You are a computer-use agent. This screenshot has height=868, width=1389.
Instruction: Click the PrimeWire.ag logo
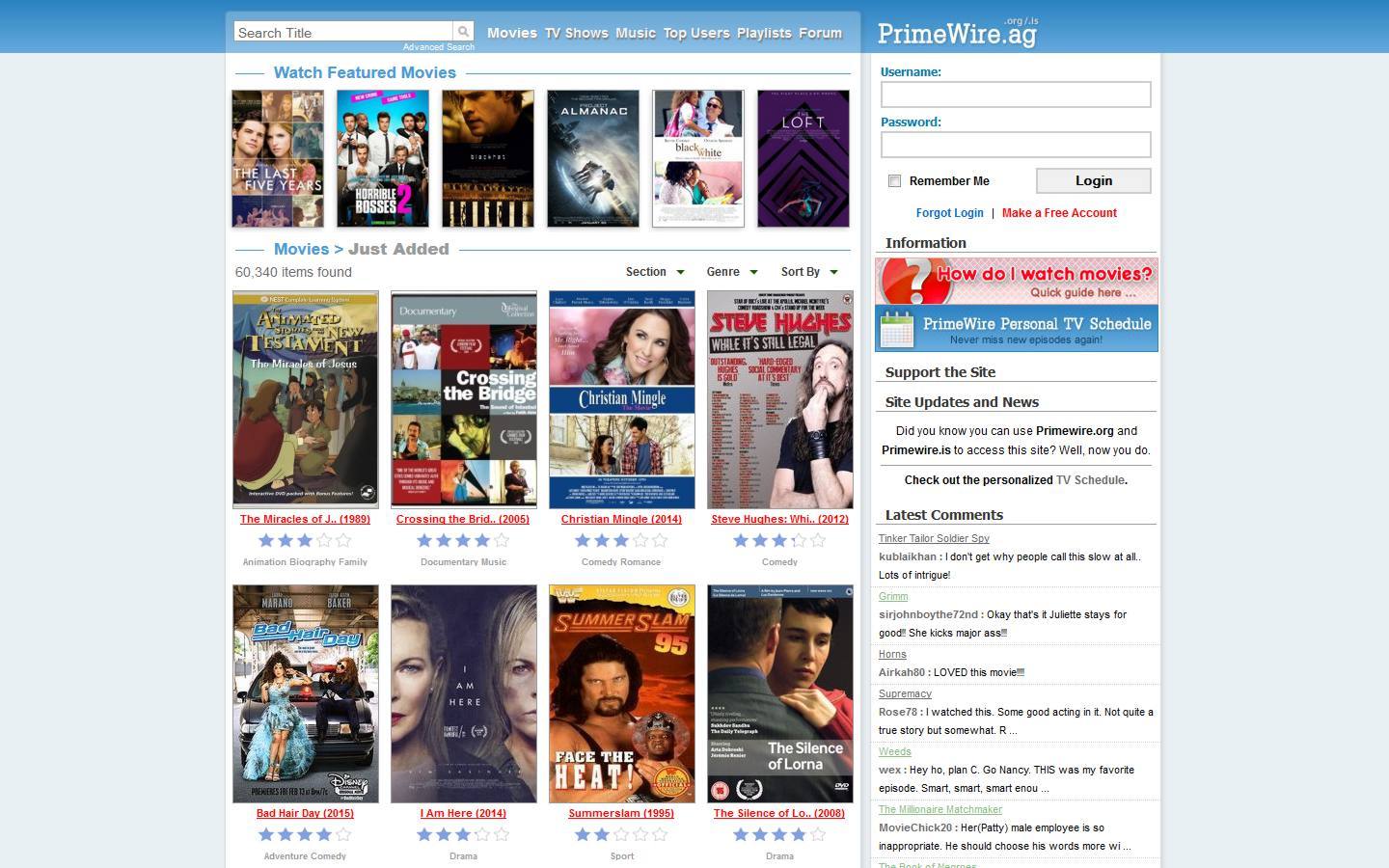coord(958,33)
